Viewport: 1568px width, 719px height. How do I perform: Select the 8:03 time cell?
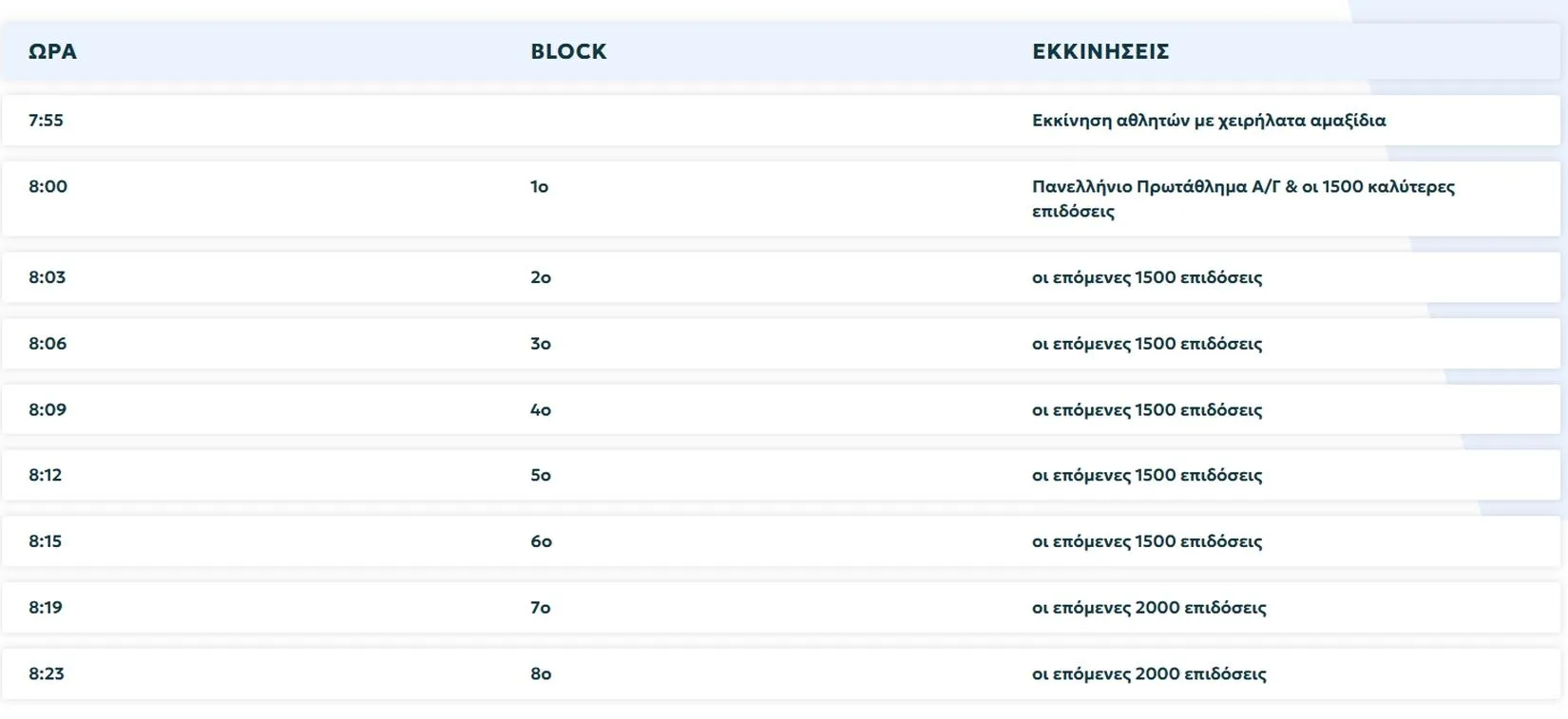point(48,277)
